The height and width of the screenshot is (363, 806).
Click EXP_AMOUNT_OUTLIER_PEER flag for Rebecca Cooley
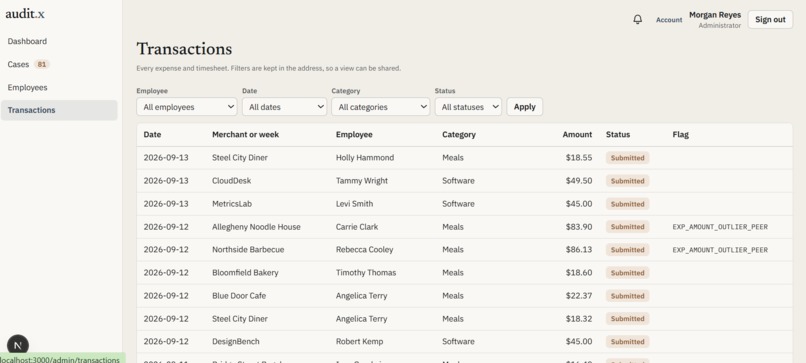(720, 250)
